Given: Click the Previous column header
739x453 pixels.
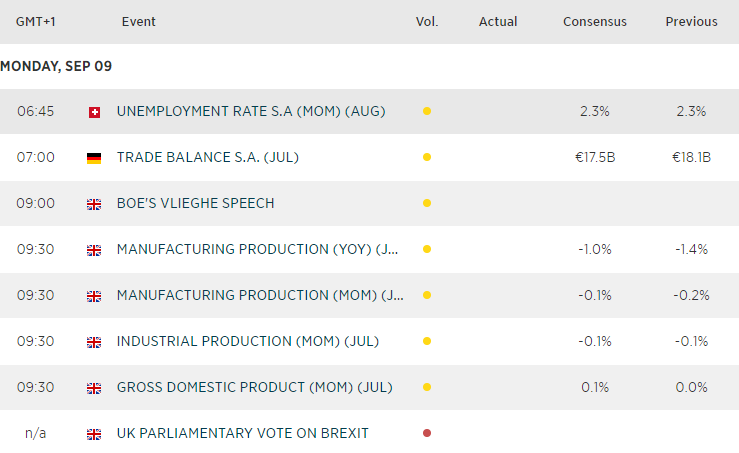Looking at the screenshot, I should (691, 22).
